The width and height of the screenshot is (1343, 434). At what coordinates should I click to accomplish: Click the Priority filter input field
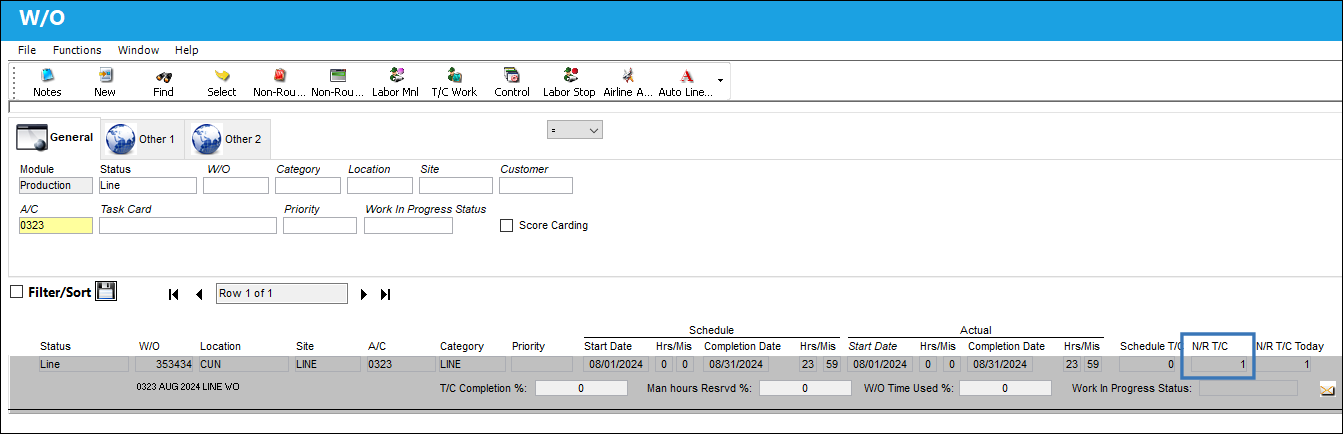pos(320,225)
